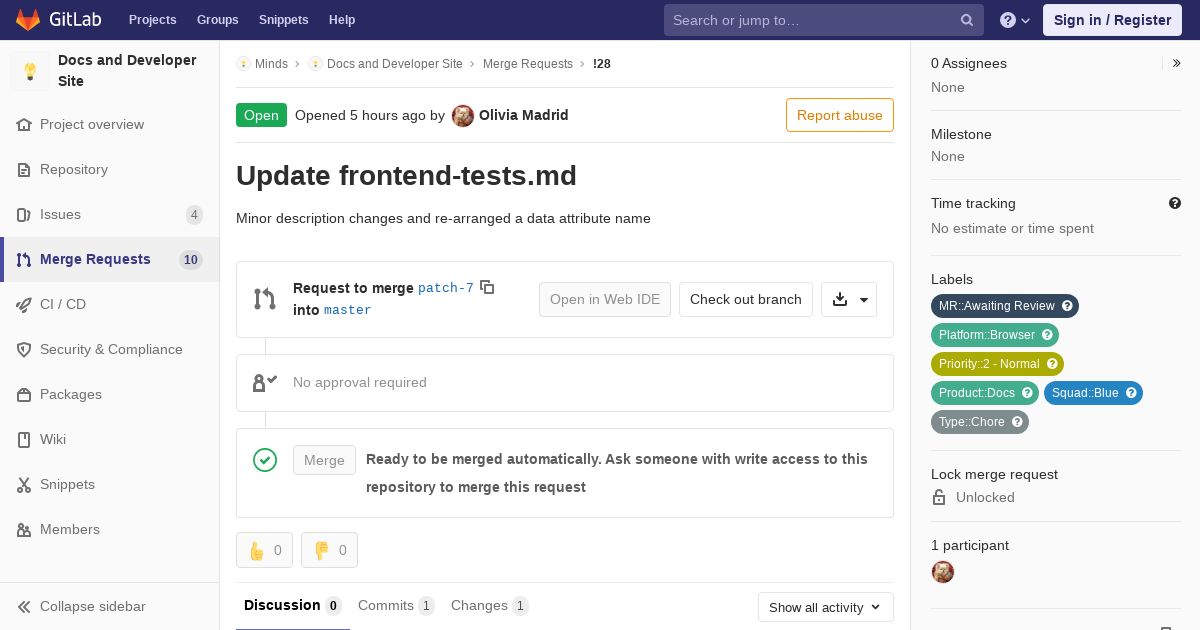The width and height of the screenshot is (1200, 630).
Task: Open CI / CD in sidebar
Action: pyautogui.click(x=63, y=304)
